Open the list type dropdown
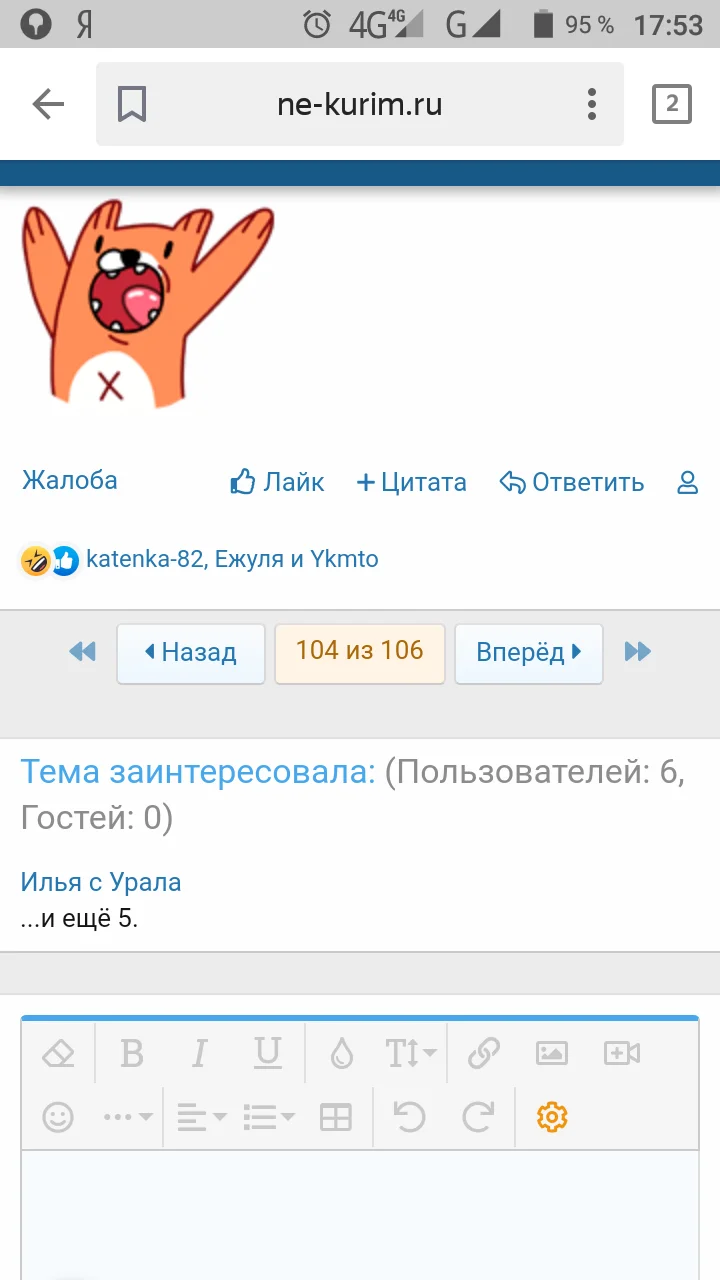 click(x=268, y=1117)
